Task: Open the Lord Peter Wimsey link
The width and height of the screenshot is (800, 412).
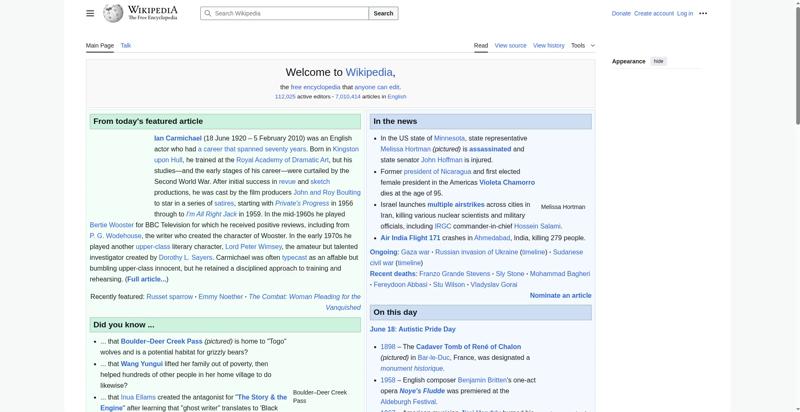Action: tap(253, 247)
